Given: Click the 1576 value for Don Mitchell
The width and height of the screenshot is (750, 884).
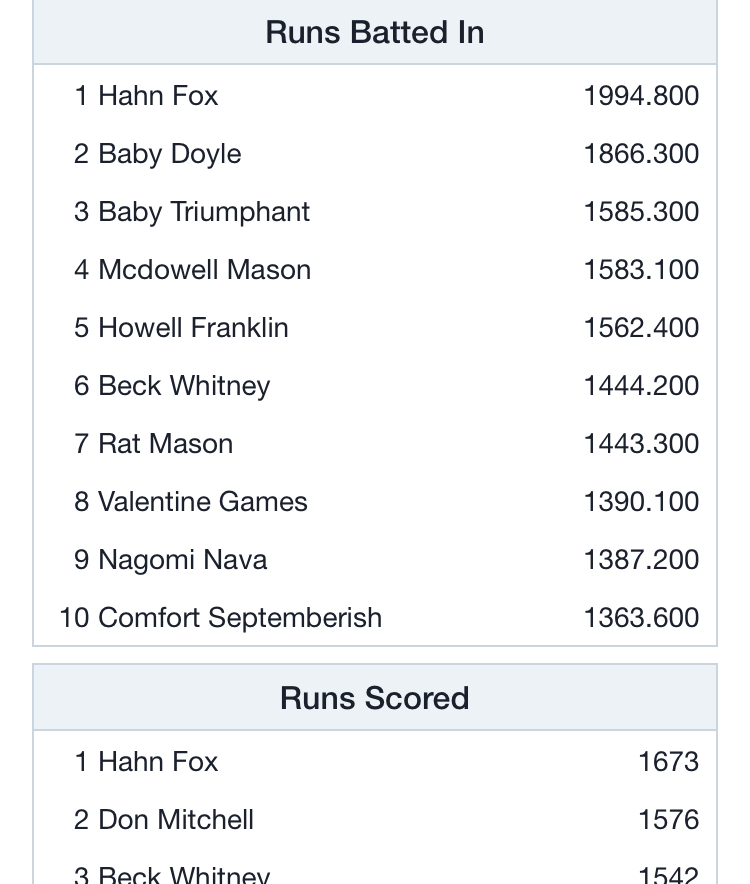Looking at the screenshot, I should click(669, 820).
